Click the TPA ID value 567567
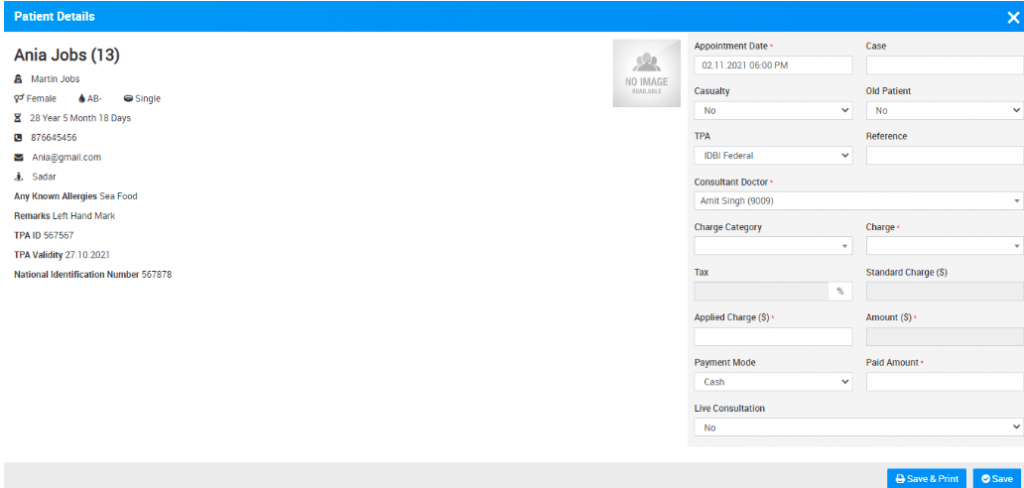 tap(58, 235)
